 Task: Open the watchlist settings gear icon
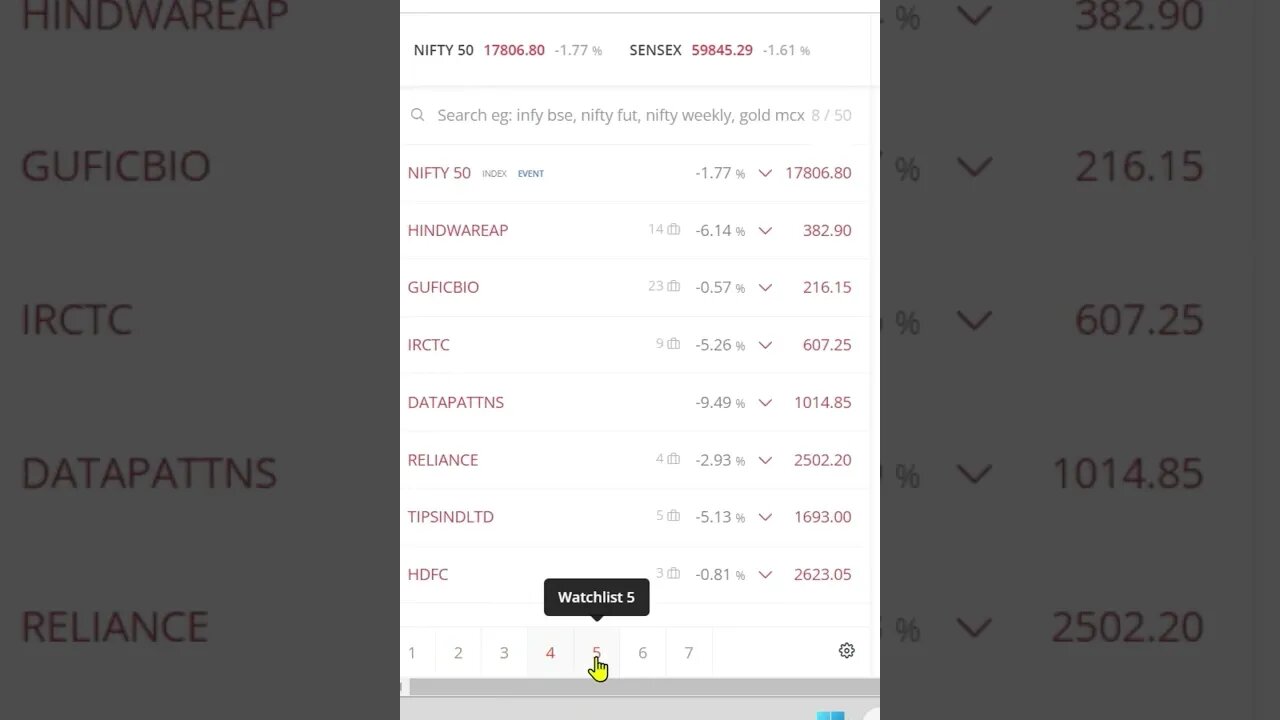846,651
